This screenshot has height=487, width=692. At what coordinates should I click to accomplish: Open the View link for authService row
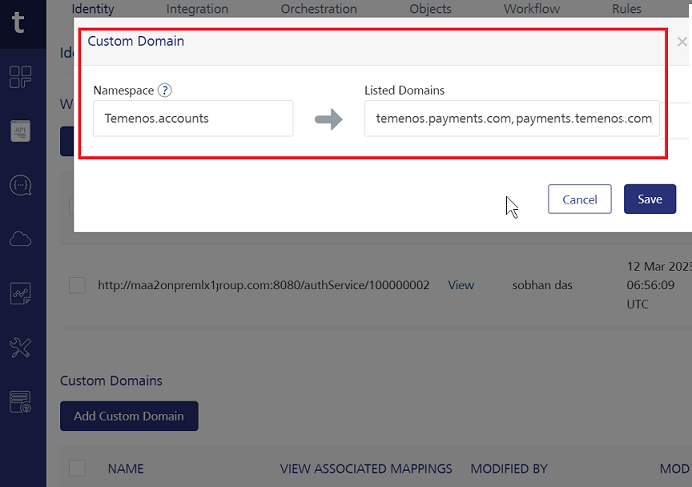point(461,285)
